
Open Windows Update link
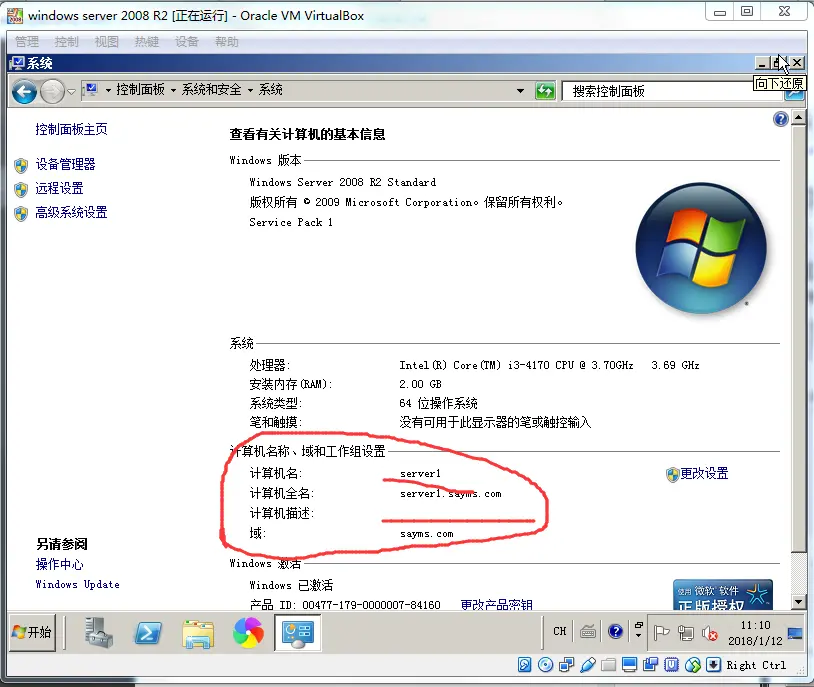(77, 585)
